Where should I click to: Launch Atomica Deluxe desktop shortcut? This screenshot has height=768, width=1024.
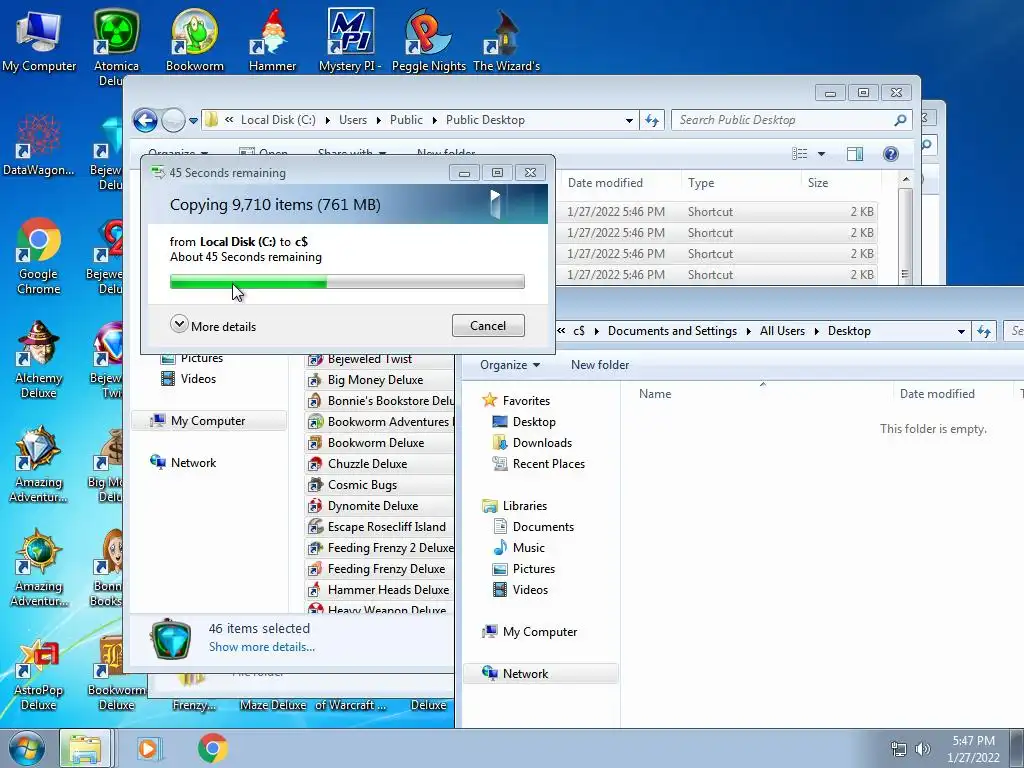click(116, 47)
